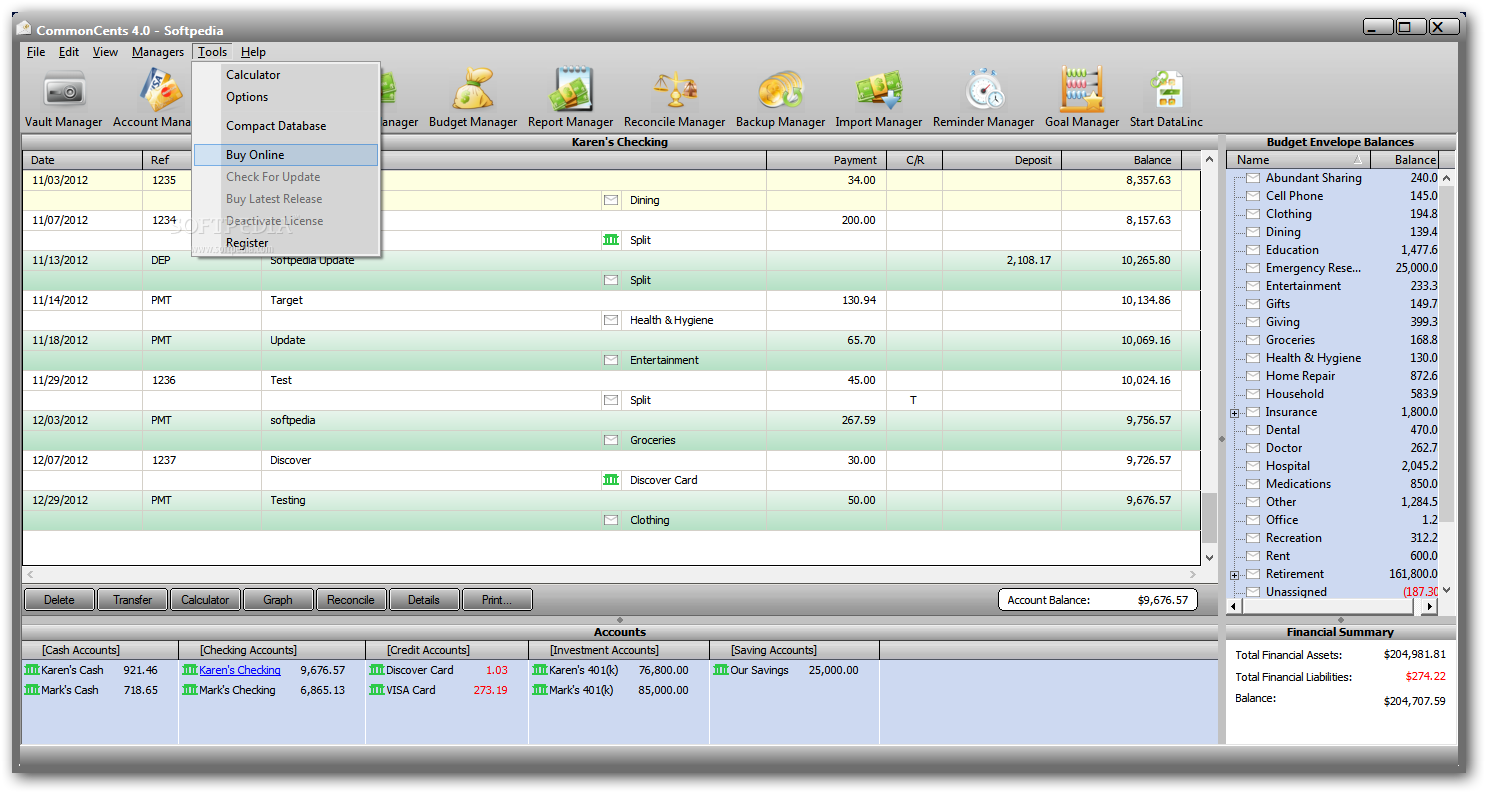Screen dimensions: 1486x793
Task: Click envelope icon beside Groceries category
Action: tap(610, 440)
